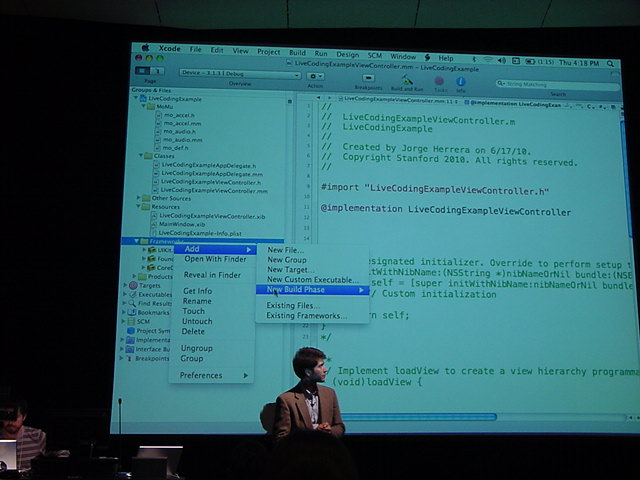Select file mo_accel.h

[179, 115]
